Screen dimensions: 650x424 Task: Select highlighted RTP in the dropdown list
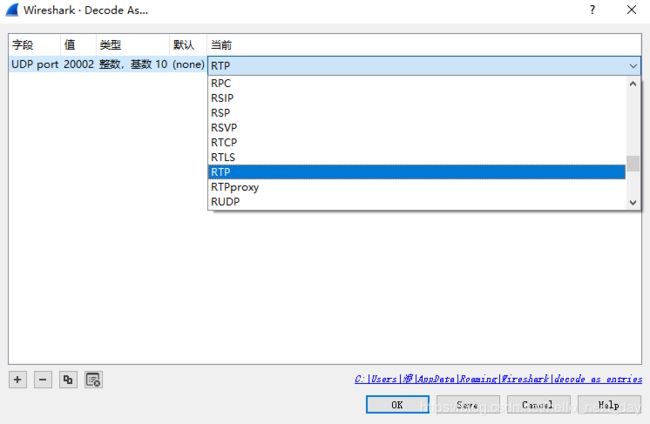pyautogui.click(x=416, y=172)
